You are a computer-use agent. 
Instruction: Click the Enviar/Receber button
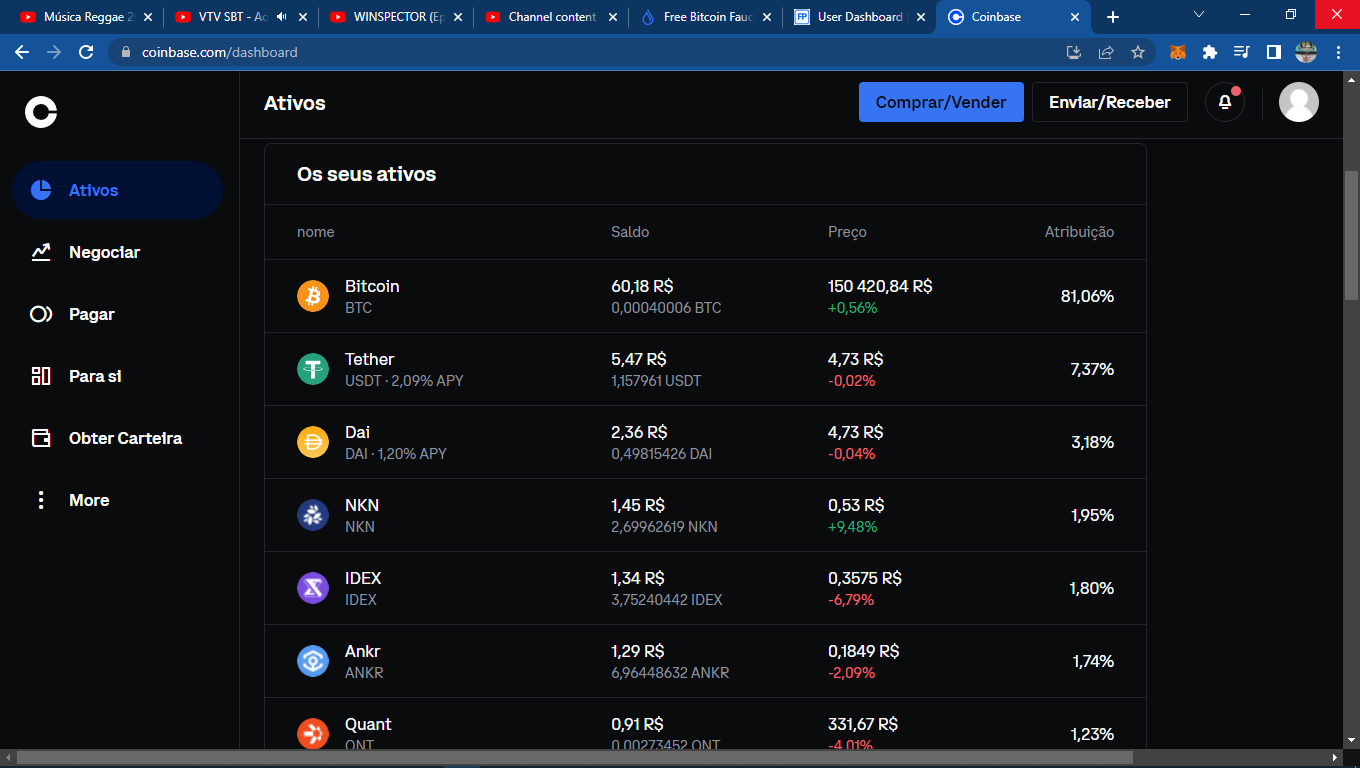(1110, 102)
